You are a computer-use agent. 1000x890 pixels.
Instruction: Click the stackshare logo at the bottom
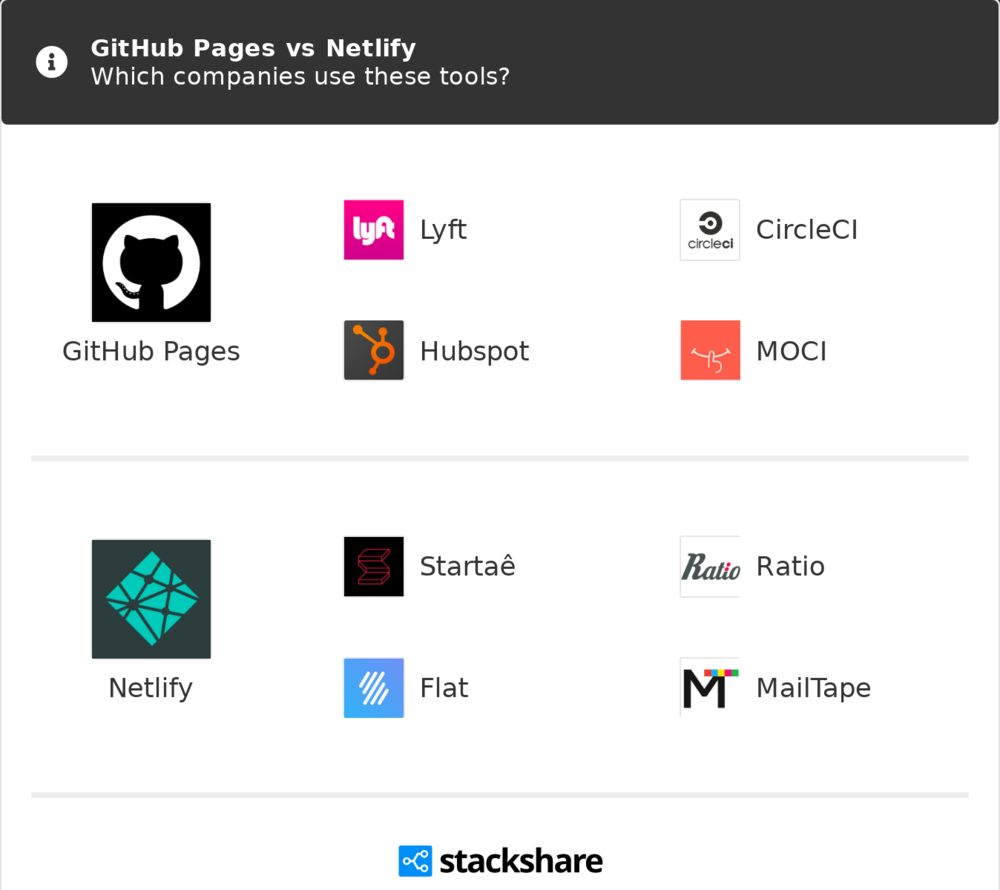500,861
